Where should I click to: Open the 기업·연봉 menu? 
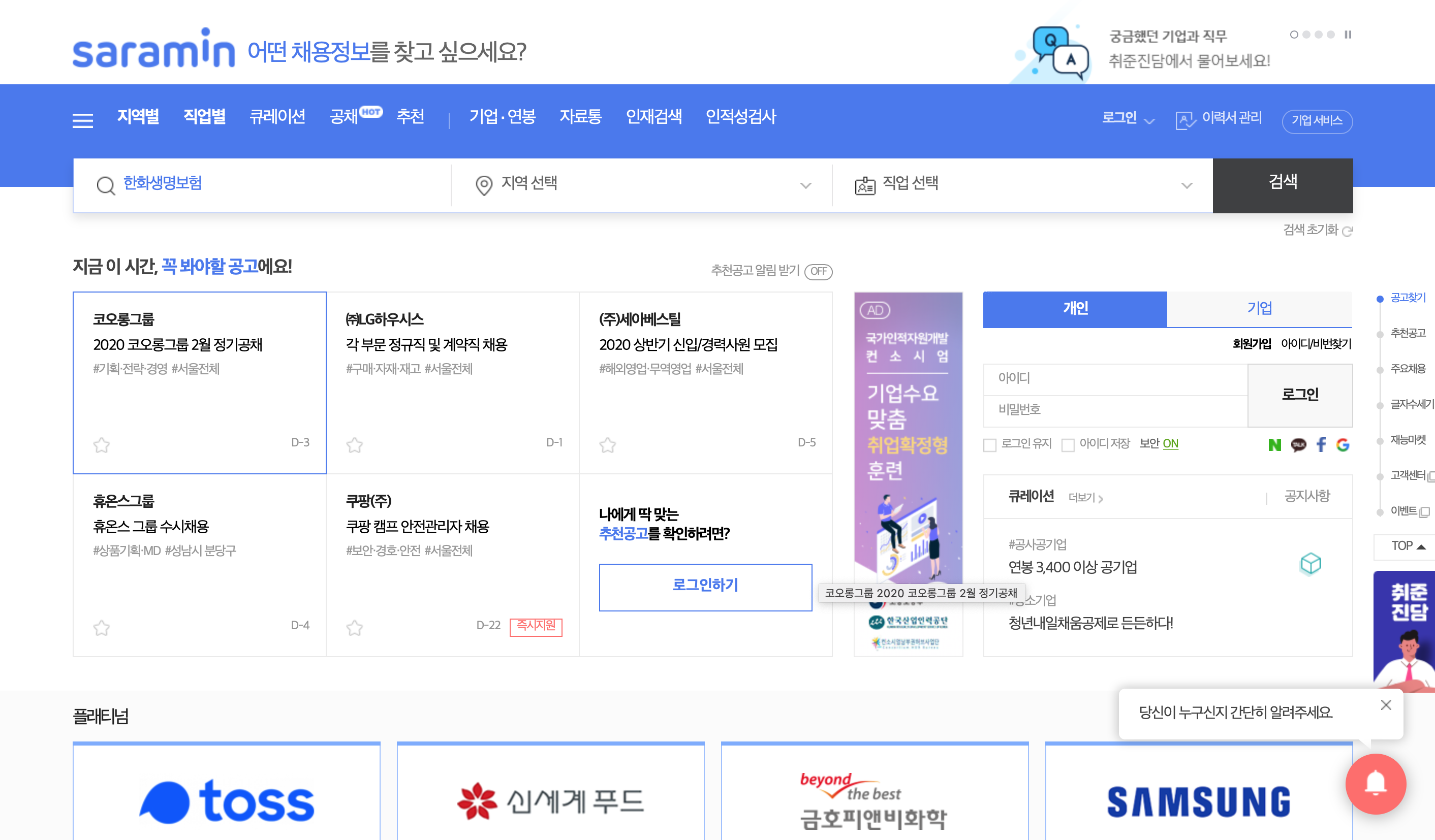pyautogui.click(x=502, y=117)
